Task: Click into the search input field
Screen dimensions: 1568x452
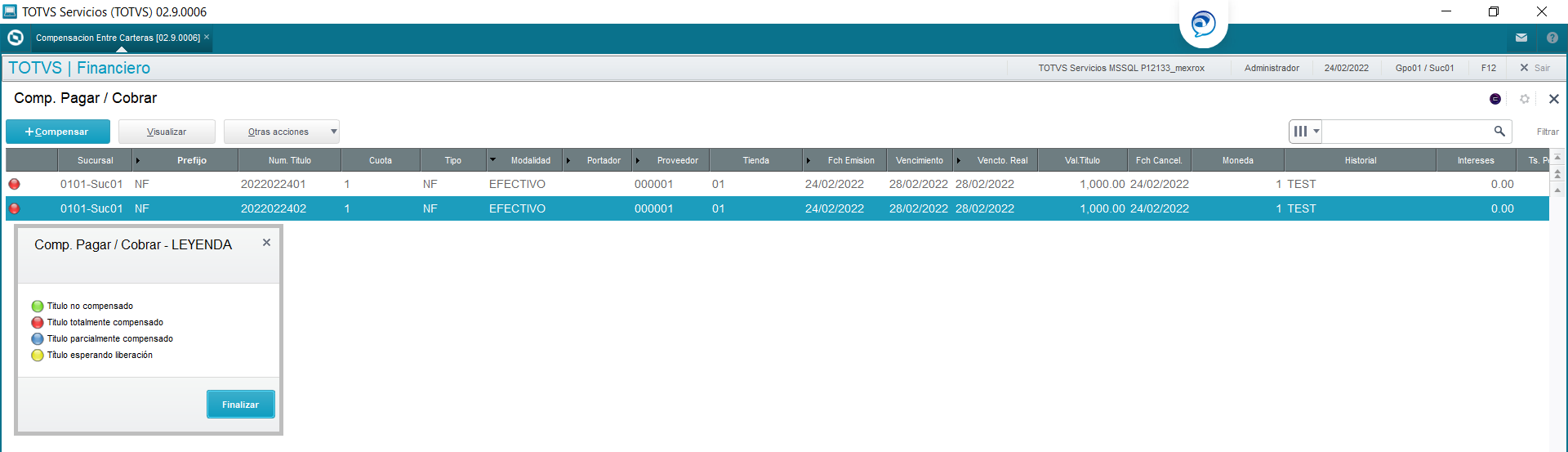Action: pos(1406,131)
